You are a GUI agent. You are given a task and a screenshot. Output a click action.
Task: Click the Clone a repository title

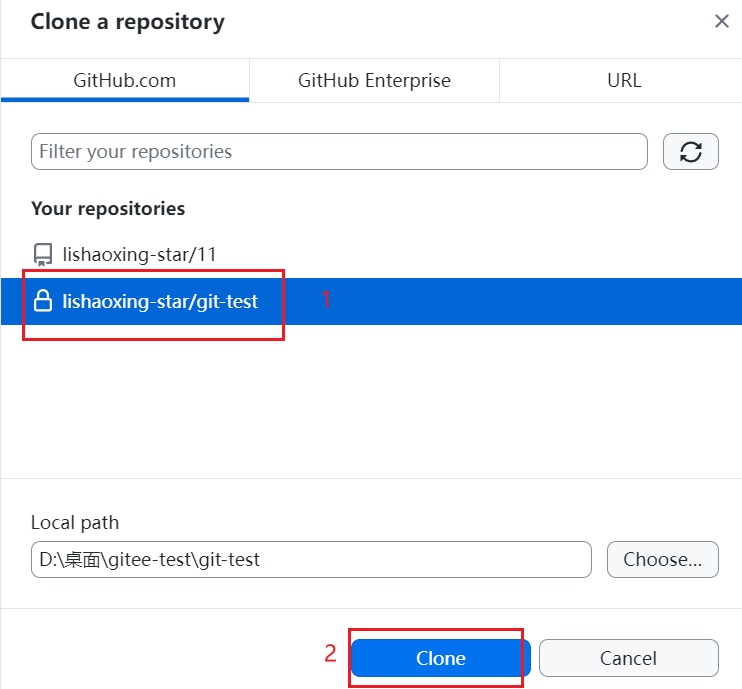tap(128, 22)
